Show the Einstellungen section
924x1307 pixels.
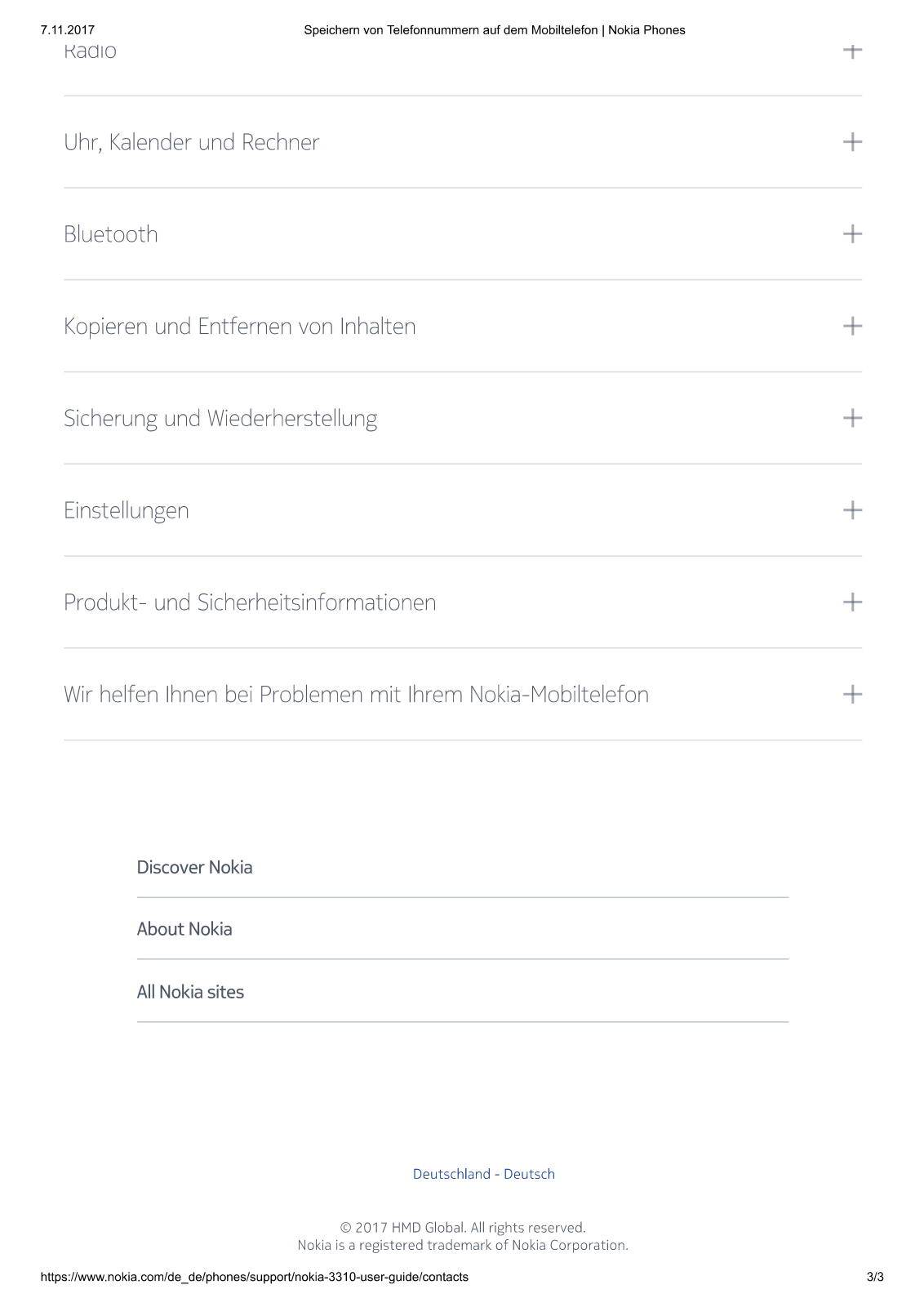[127, 511]
